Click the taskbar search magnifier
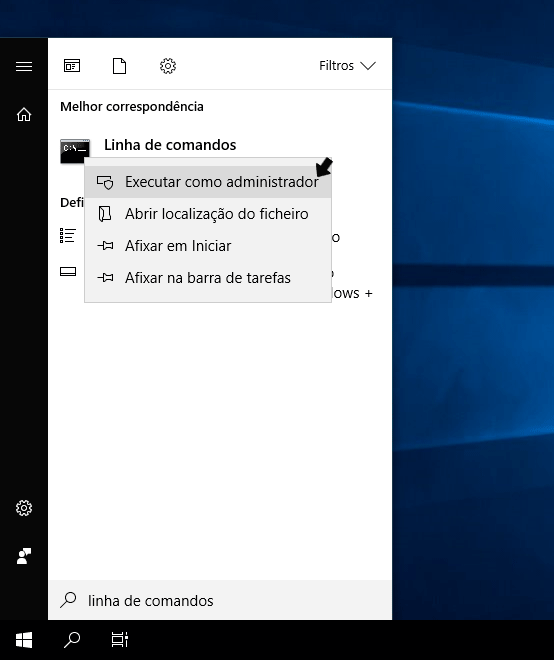Screen dimensions: 554x660 tap(72, 640)
